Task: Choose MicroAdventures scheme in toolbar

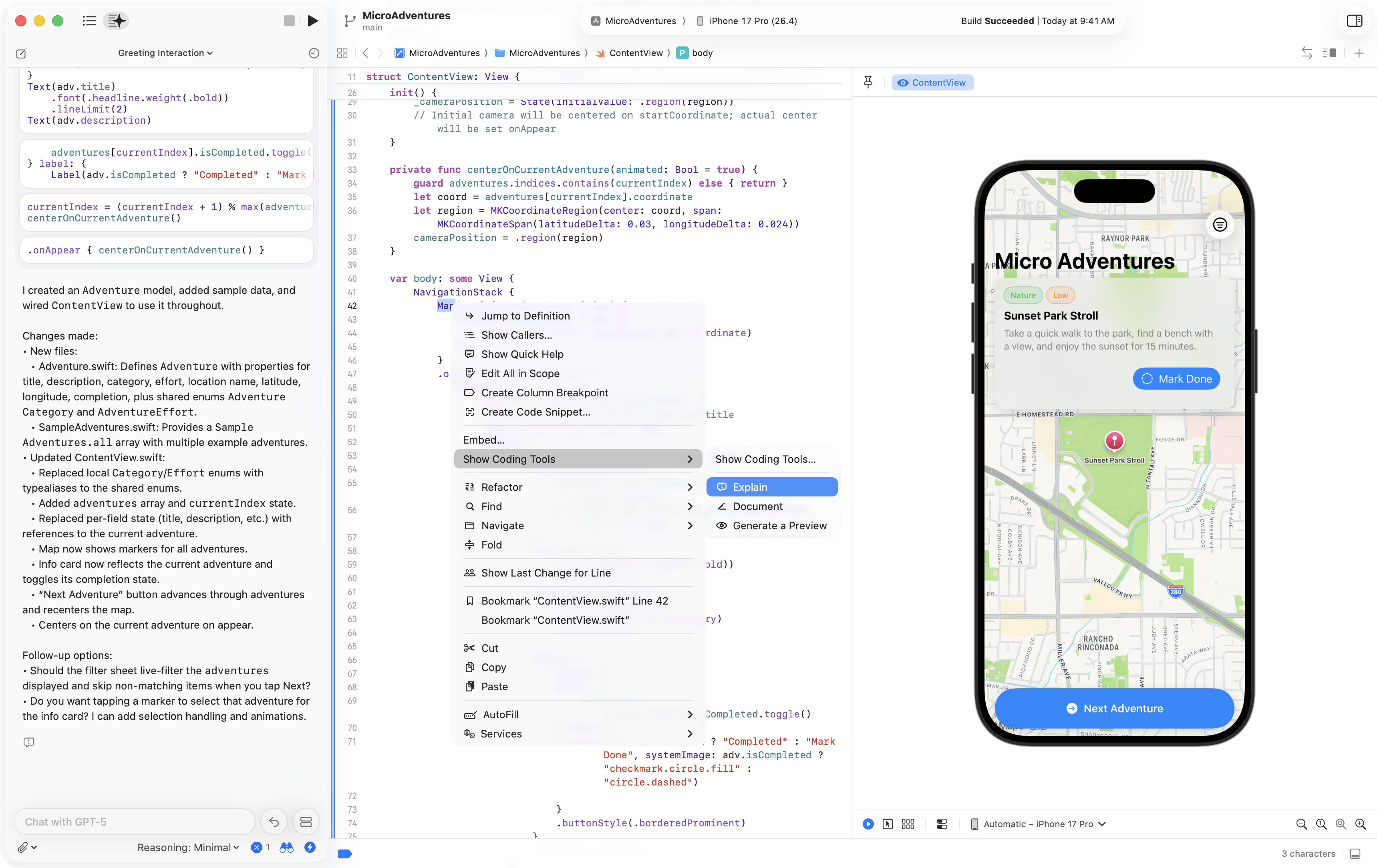Action: coord(634,21)
